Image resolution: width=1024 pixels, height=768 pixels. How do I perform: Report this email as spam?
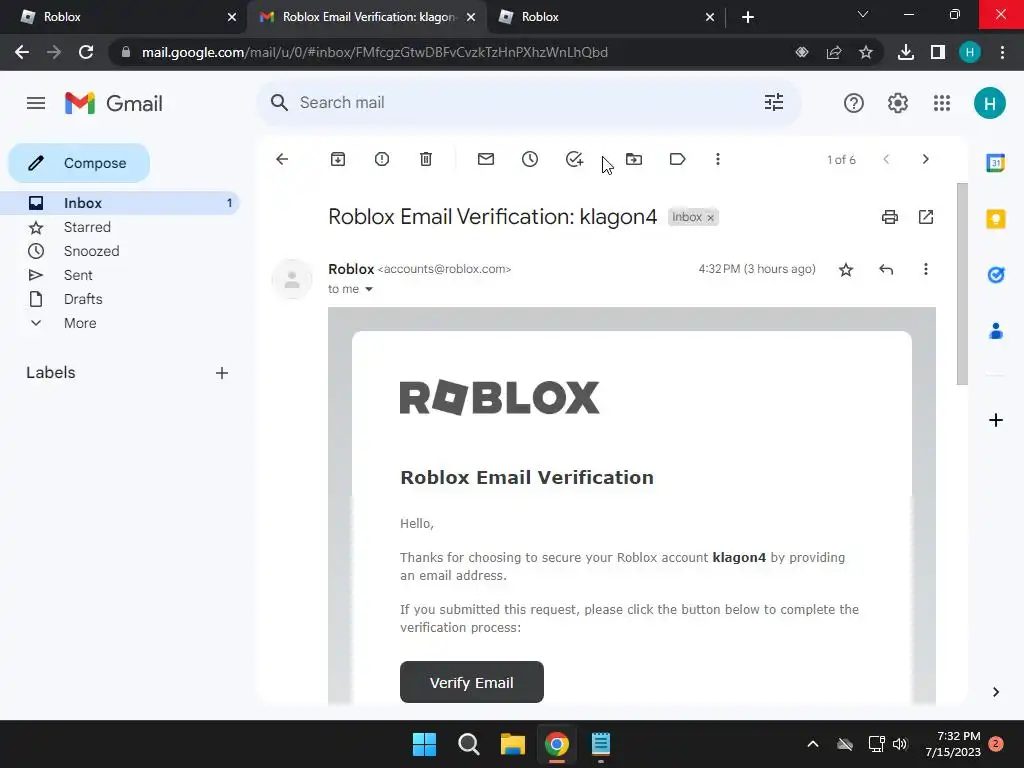[382, 159]
